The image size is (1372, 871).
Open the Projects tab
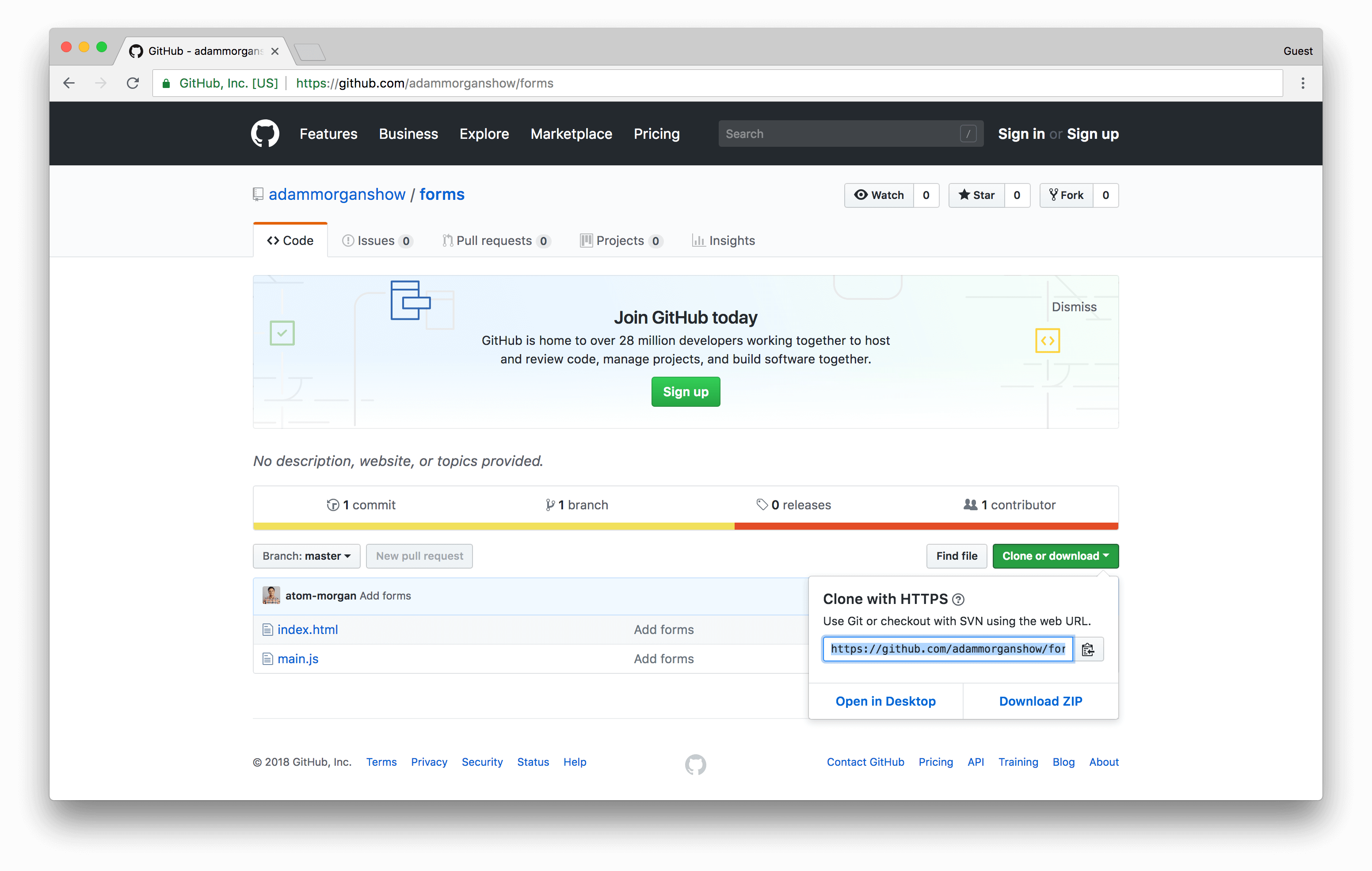[621, 241]
